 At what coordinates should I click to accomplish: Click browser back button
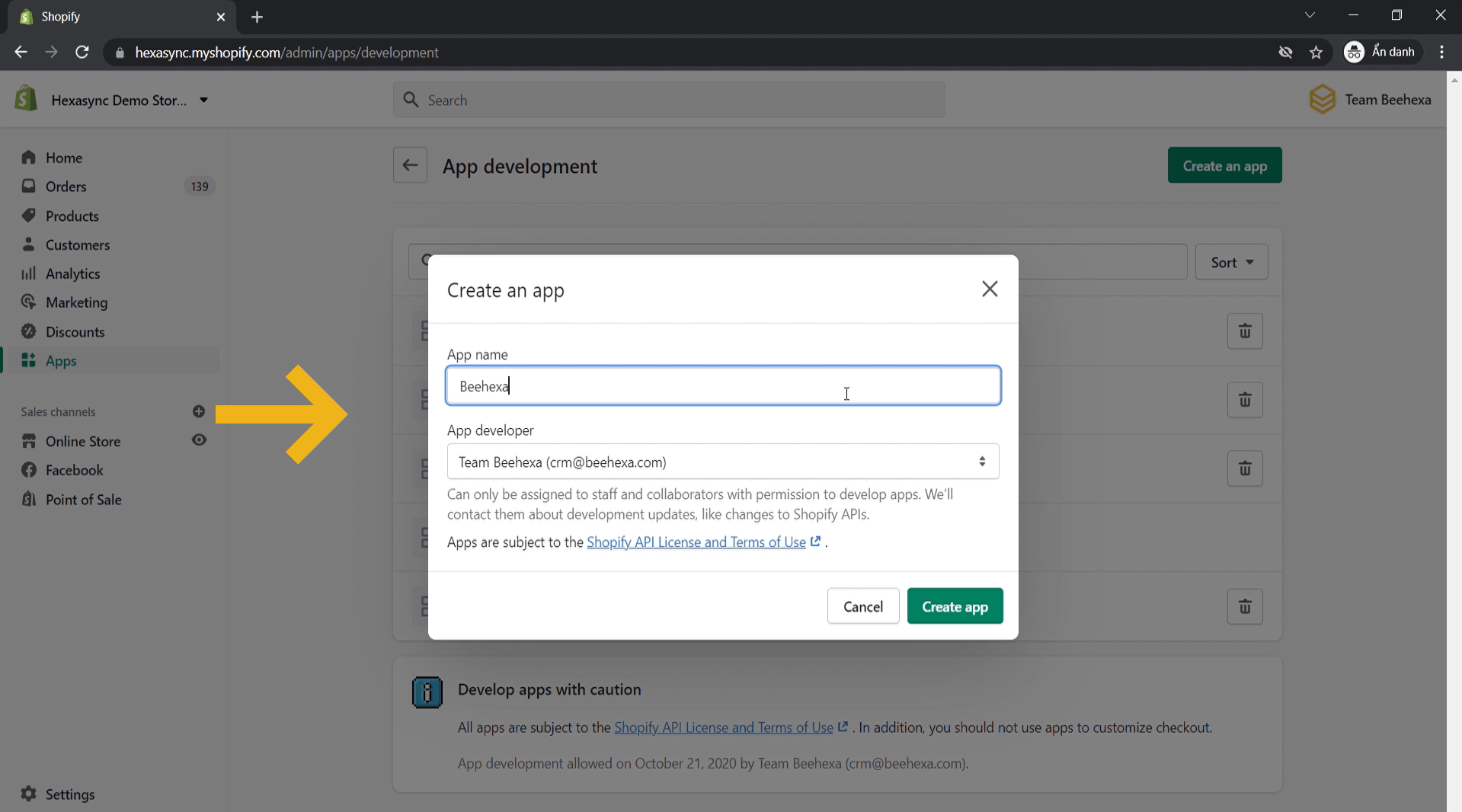pos(21,53)
